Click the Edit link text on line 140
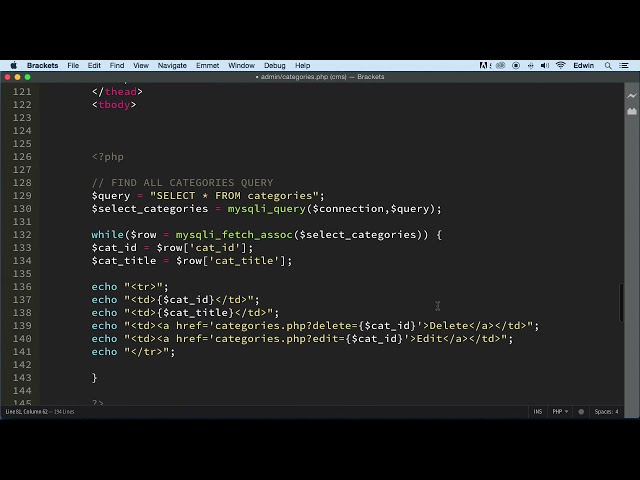The height and width of the screenshot is (480, 640). 429,339
